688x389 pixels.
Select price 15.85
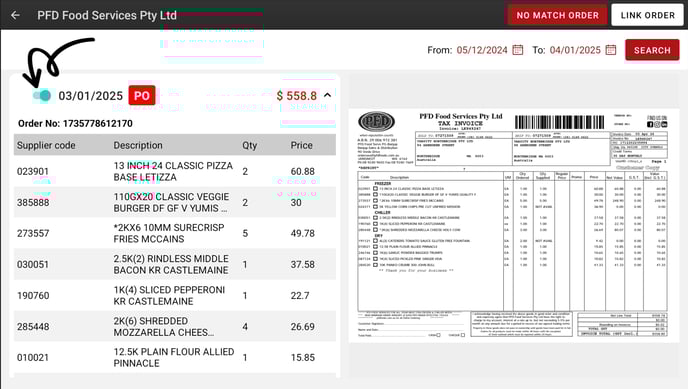302,357
